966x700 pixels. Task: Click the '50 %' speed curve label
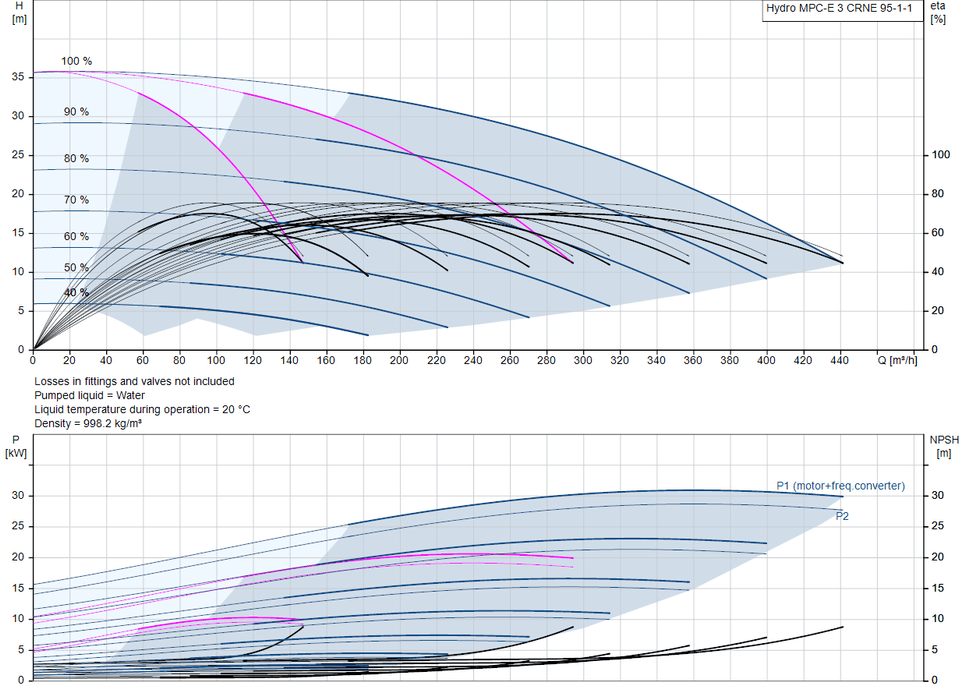point(76,267)
